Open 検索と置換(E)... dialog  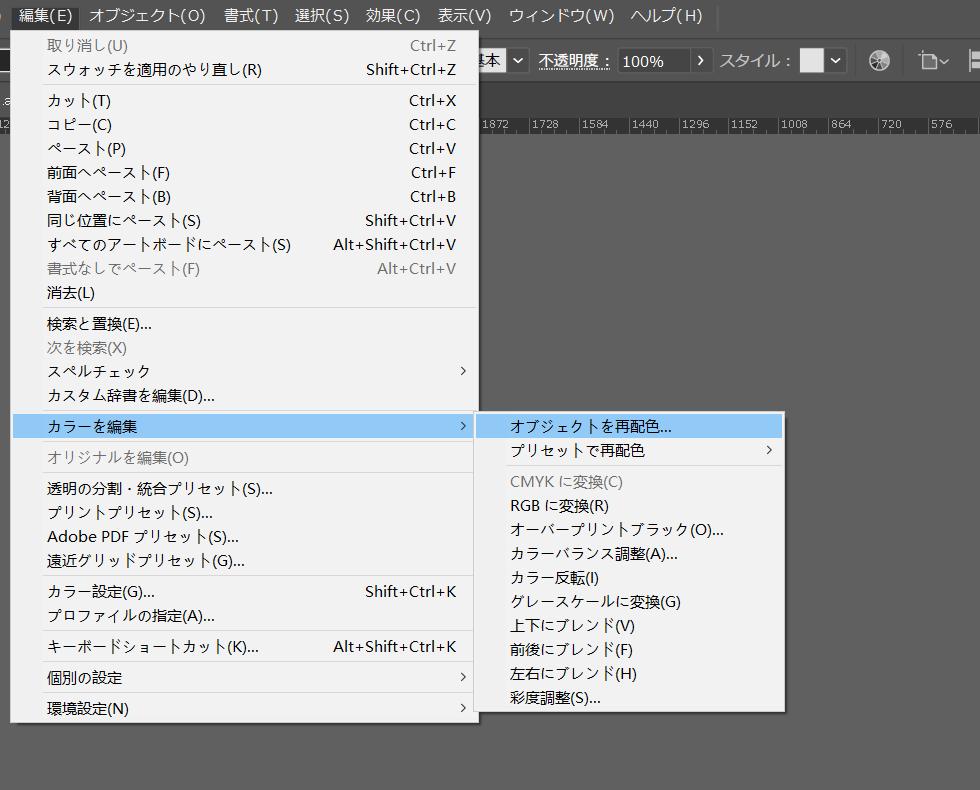(246, 324)
